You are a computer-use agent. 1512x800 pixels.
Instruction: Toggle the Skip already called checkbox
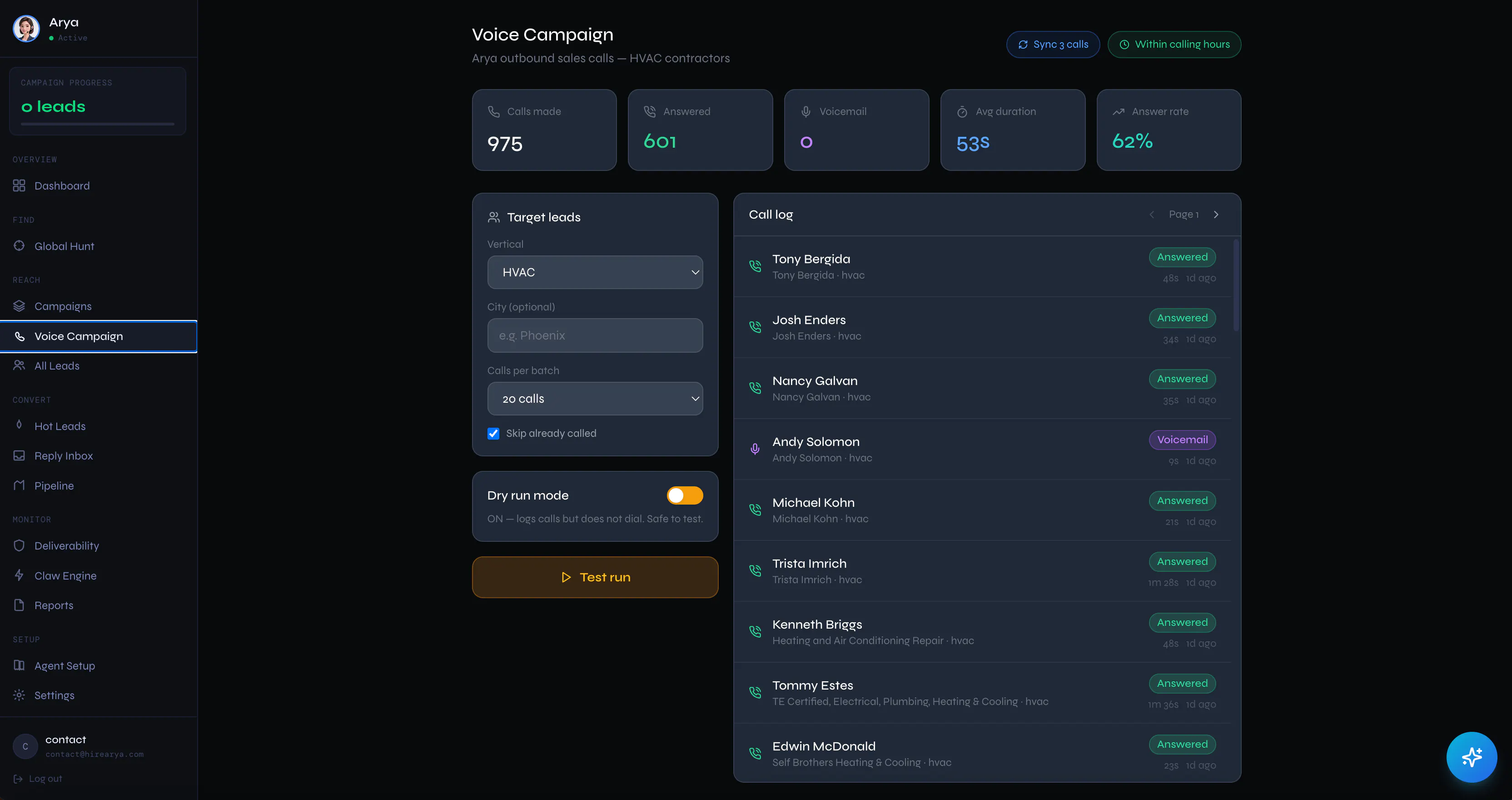tap(494, 434)
